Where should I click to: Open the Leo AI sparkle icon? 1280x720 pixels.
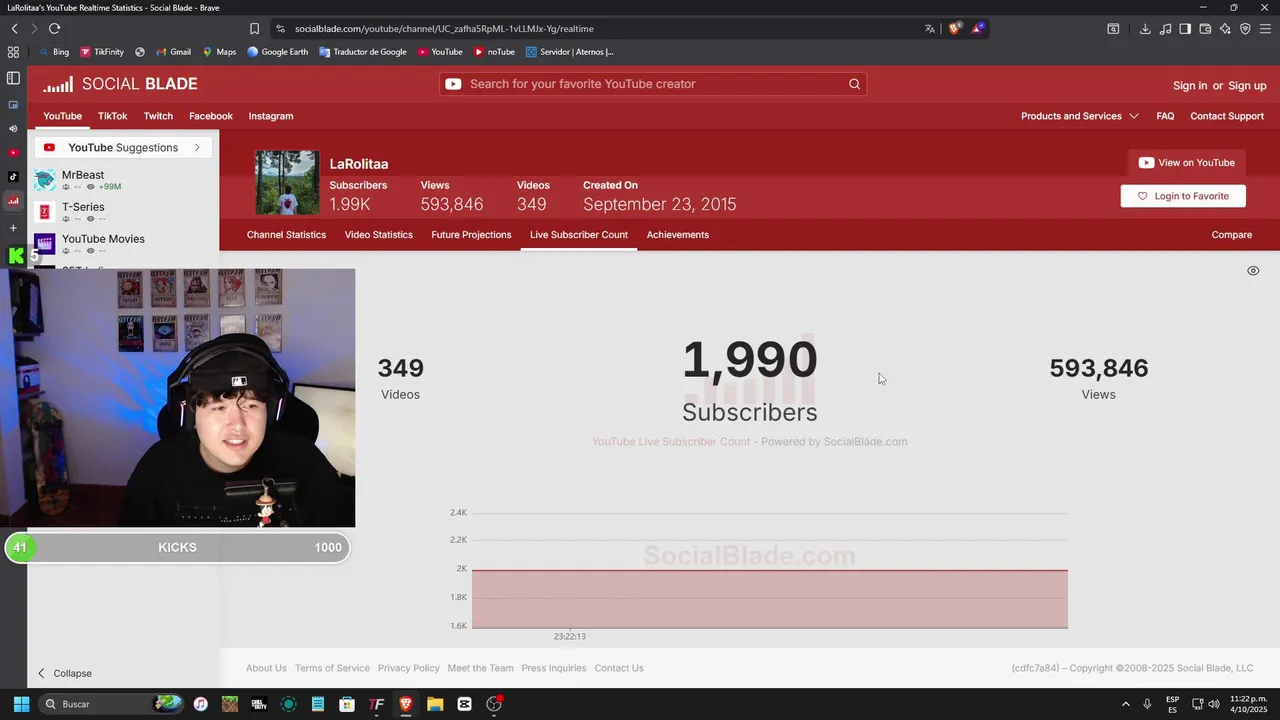coord(1225,29)
